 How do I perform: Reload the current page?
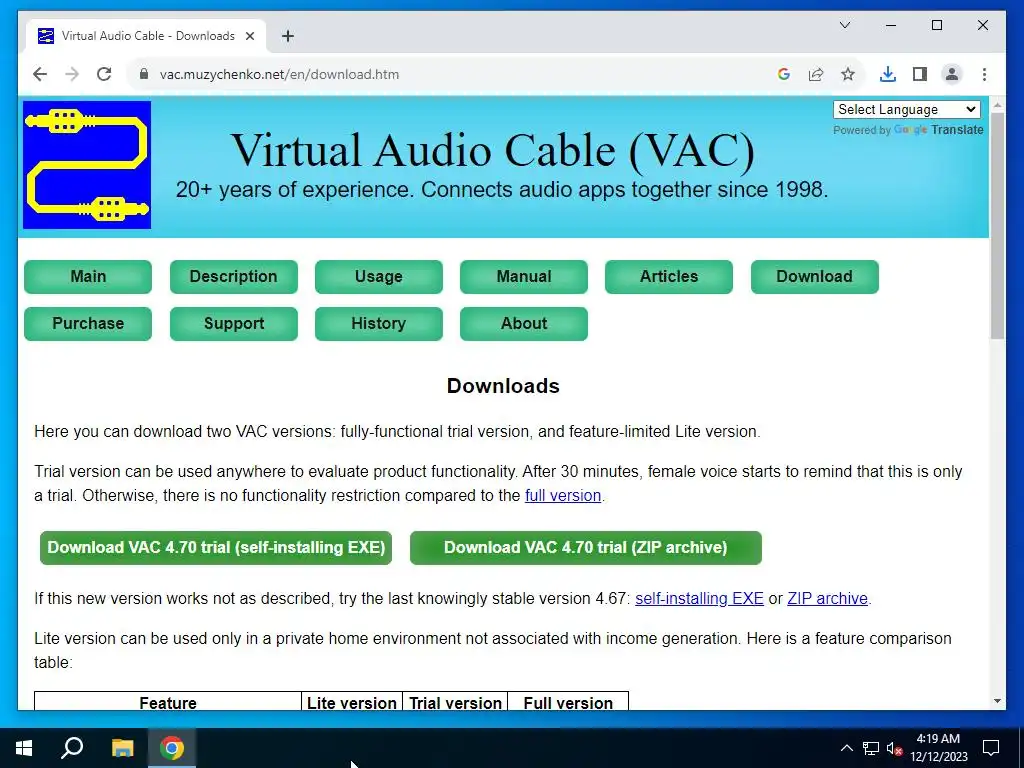point(104,74)
